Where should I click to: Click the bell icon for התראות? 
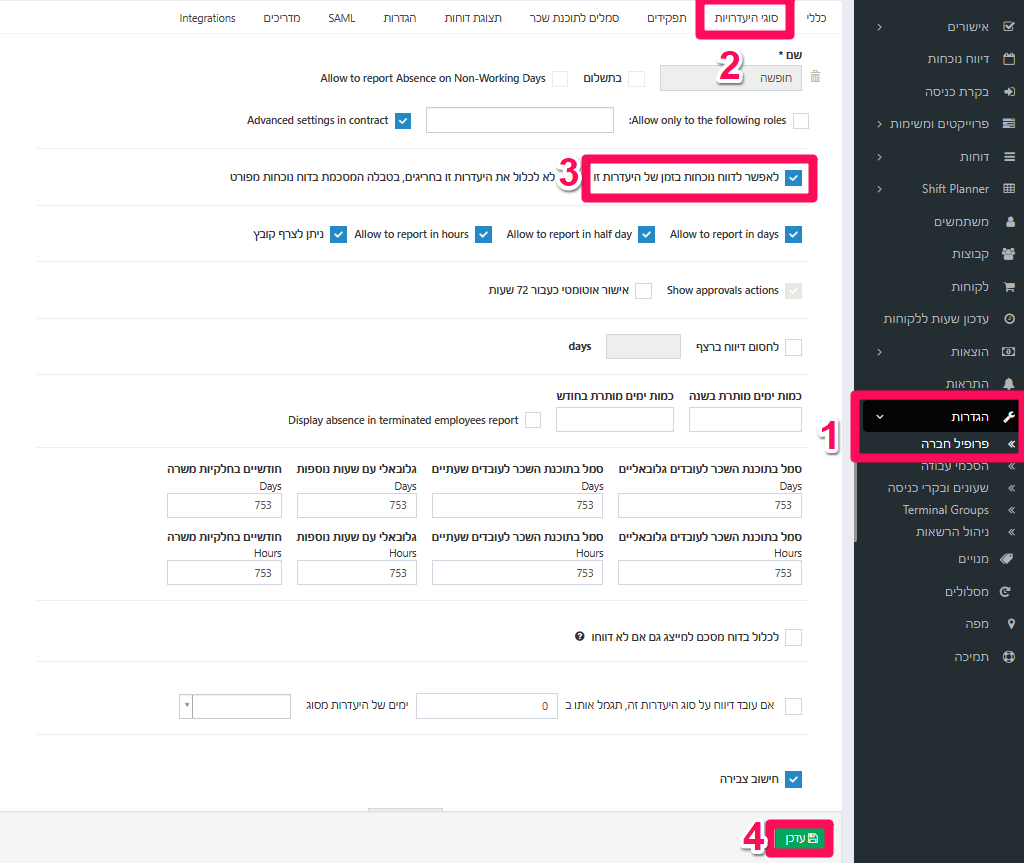[1009, 383]
